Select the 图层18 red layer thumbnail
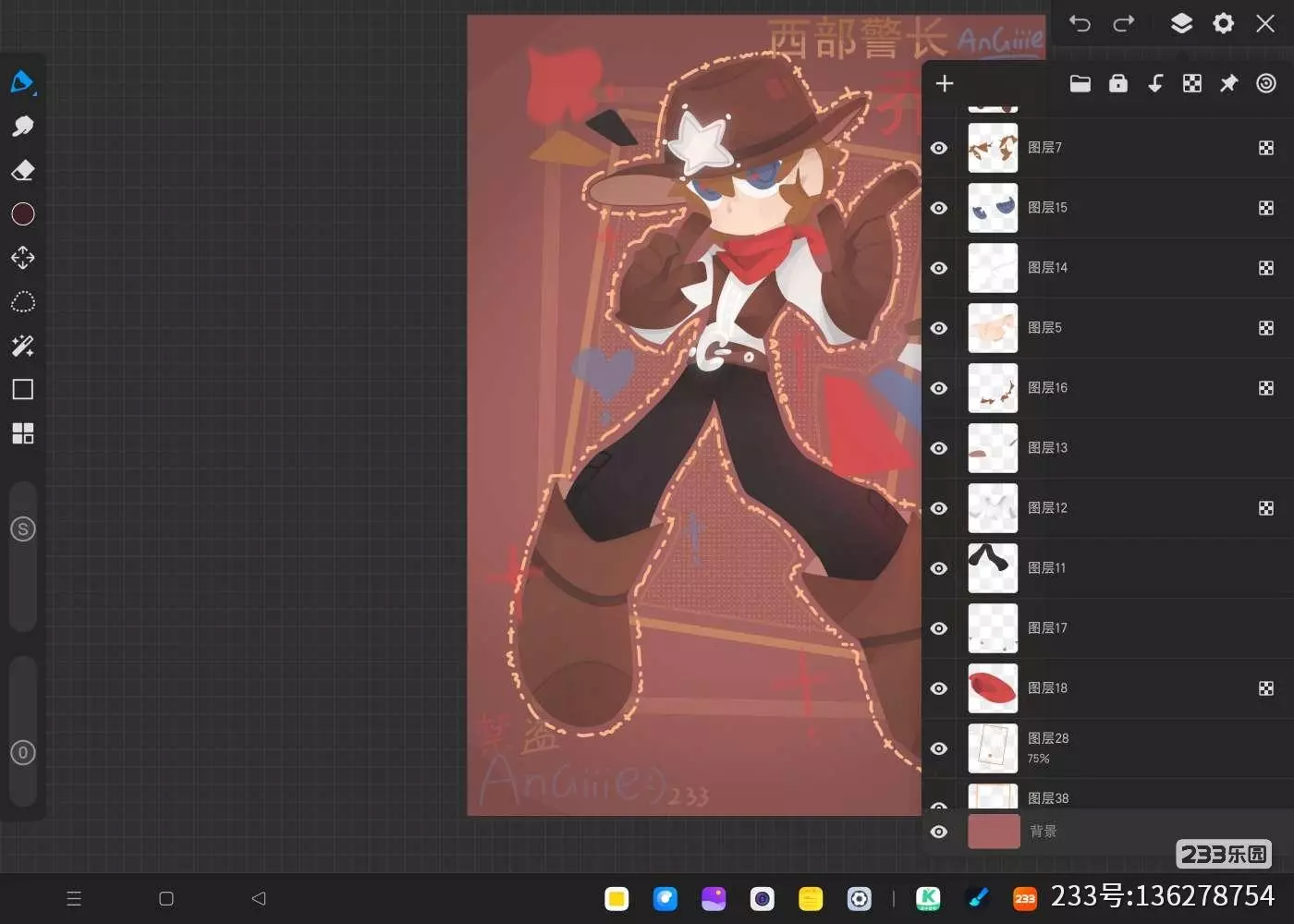 [993, 688]
